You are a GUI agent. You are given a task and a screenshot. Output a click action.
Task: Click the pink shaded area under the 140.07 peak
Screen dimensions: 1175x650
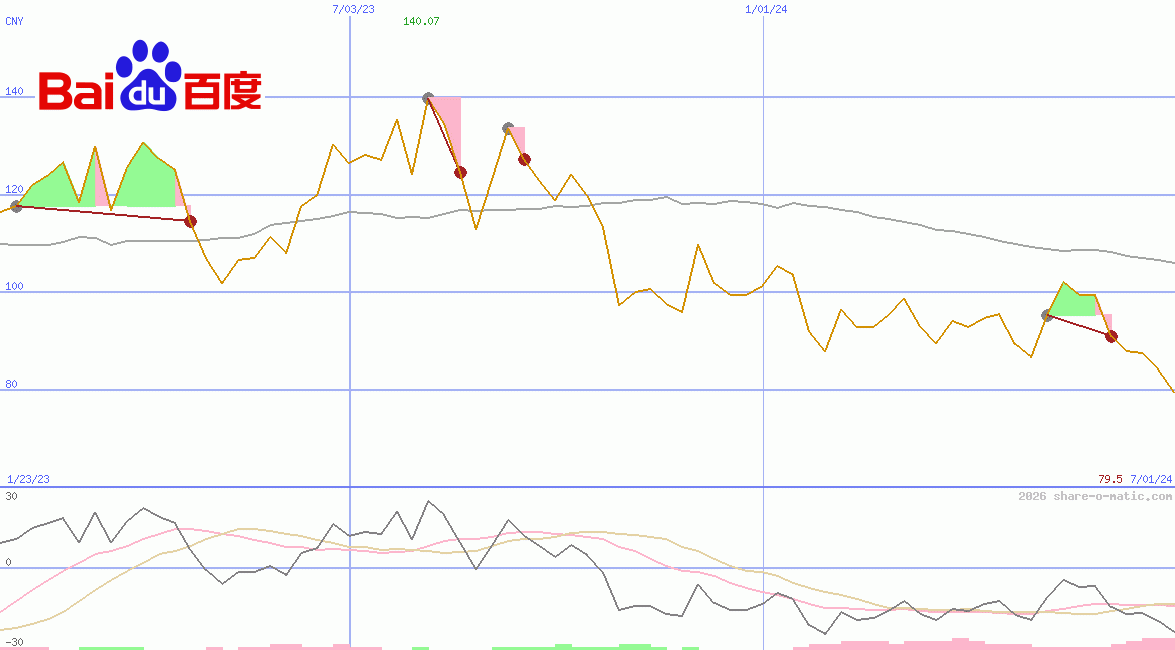448,125
